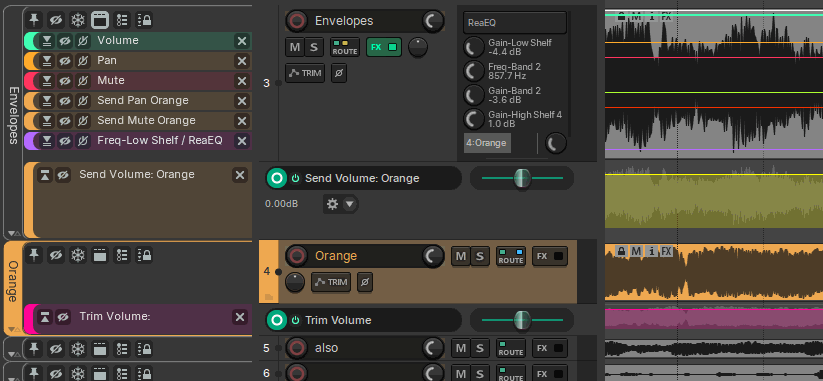Click the pin icon in Orange track panel
The width and height of the screenshot is (823, 381).
coord(34,256)
